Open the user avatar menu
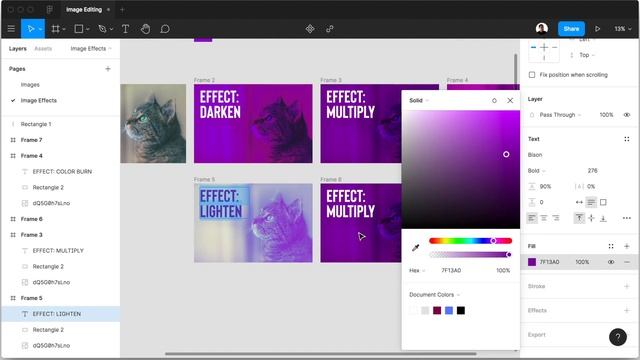 pos(542,29)
